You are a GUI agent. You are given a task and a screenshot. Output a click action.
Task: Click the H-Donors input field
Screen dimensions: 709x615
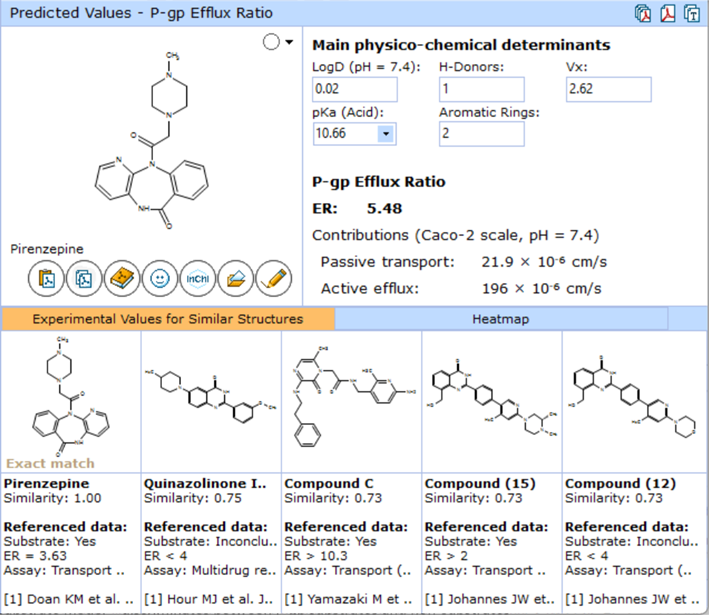[481, 90]
